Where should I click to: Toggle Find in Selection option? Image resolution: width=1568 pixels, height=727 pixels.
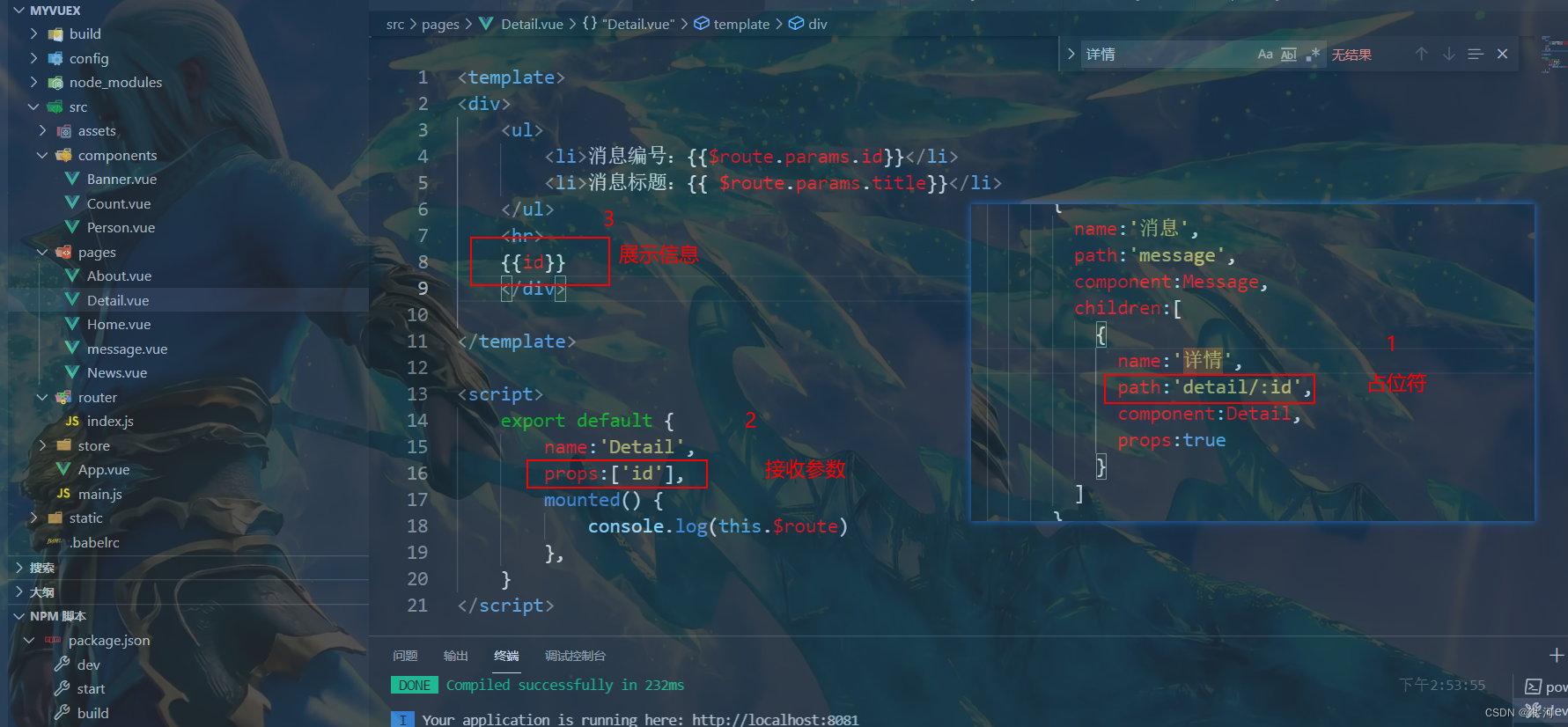tap(1476, 54)
